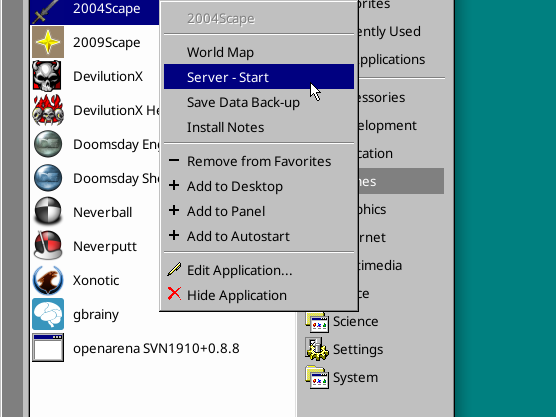Click the plus icon beside Add to Panel
Screen dimensions: 556x417
point(174,210)
